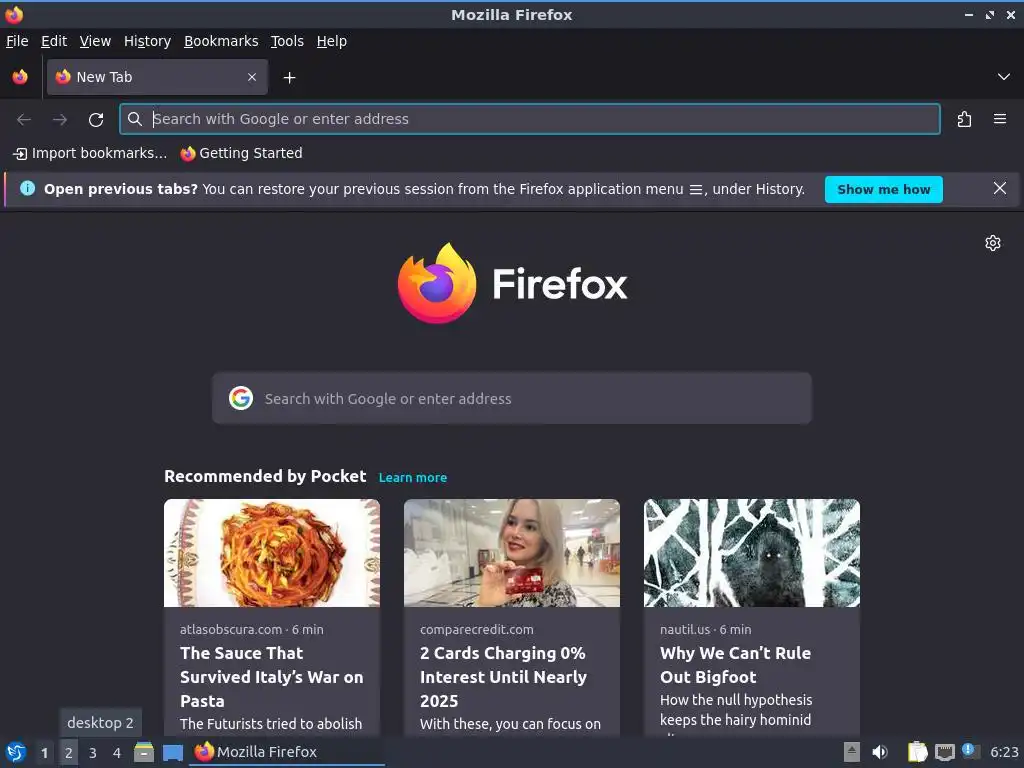The image size is (1024, 768).
Task: Open the 2 Cards Charging 0% Interest article
Action: point(504,677)
